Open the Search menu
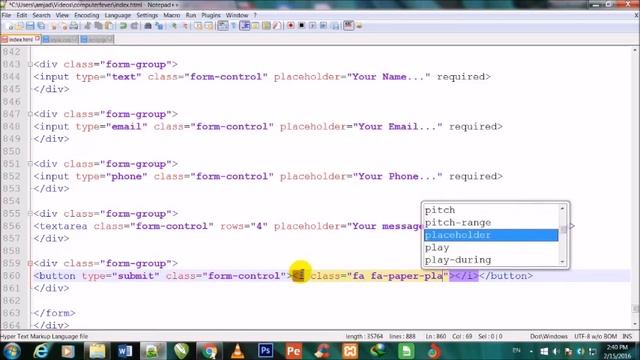This screenshot has height=360, width=640. tap(41, 15)
